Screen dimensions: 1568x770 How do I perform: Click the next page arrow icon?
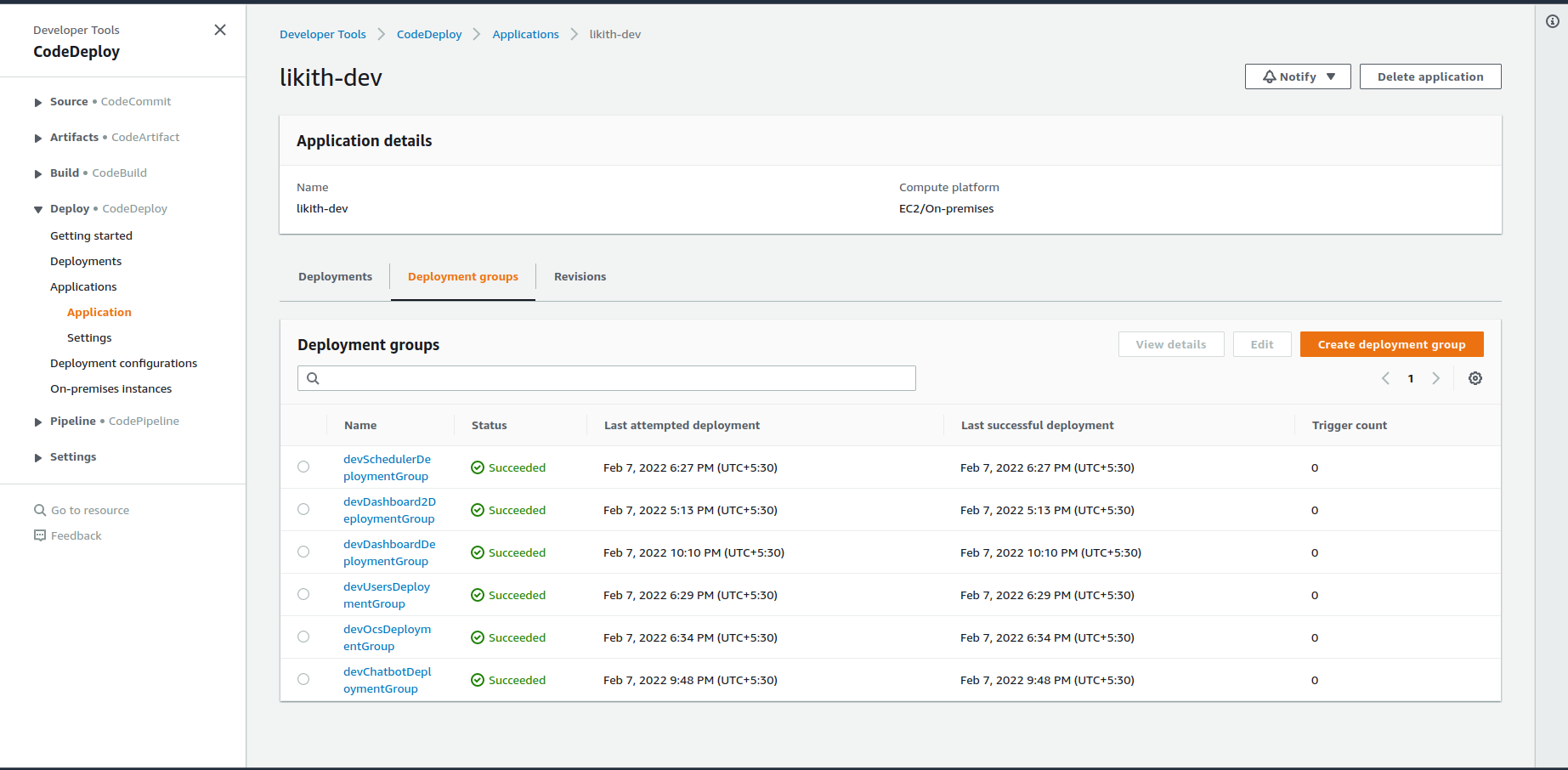[1435, 377]
